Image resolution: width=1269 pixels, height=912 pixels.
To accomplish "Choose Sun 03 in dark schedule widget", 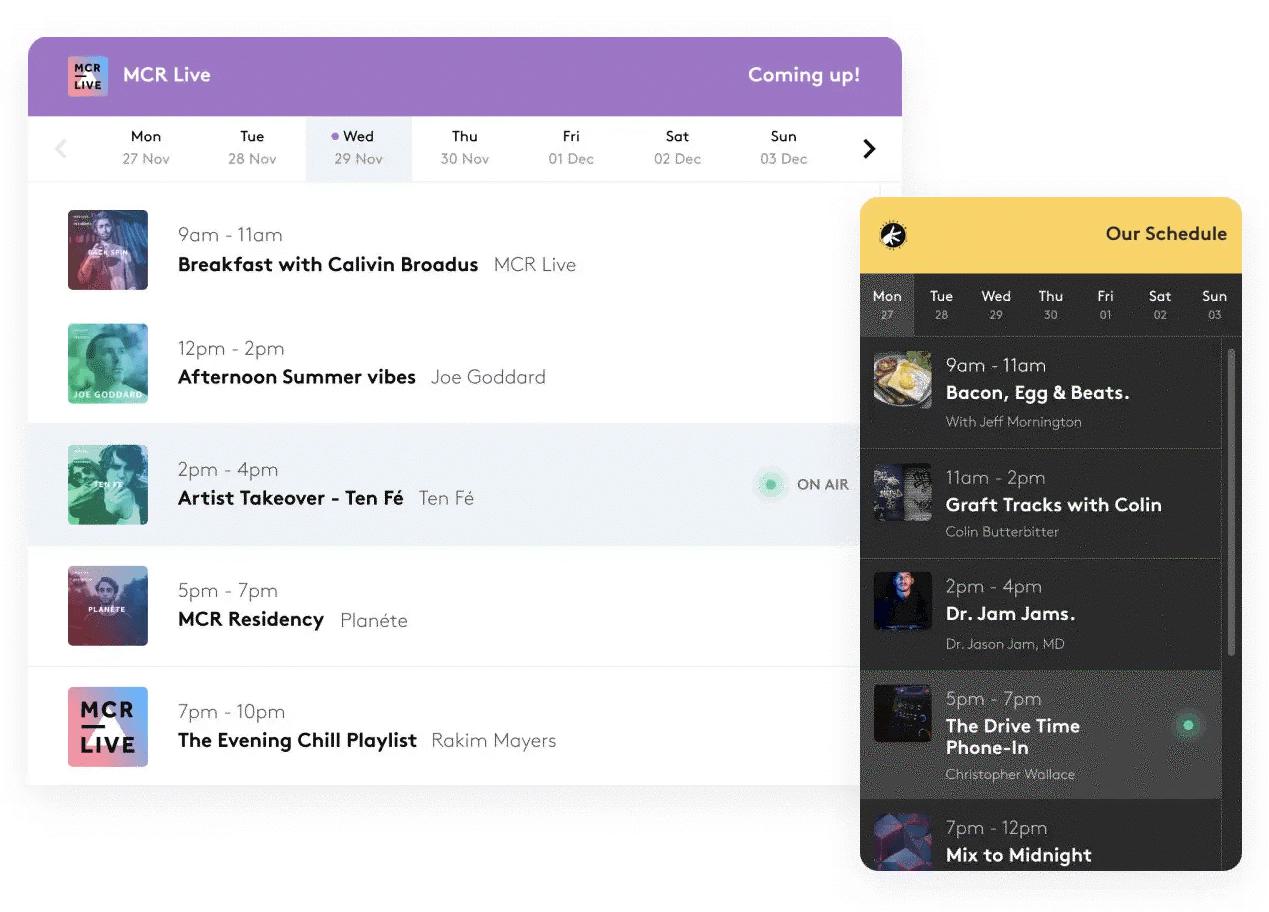I will coord(1214,304).
